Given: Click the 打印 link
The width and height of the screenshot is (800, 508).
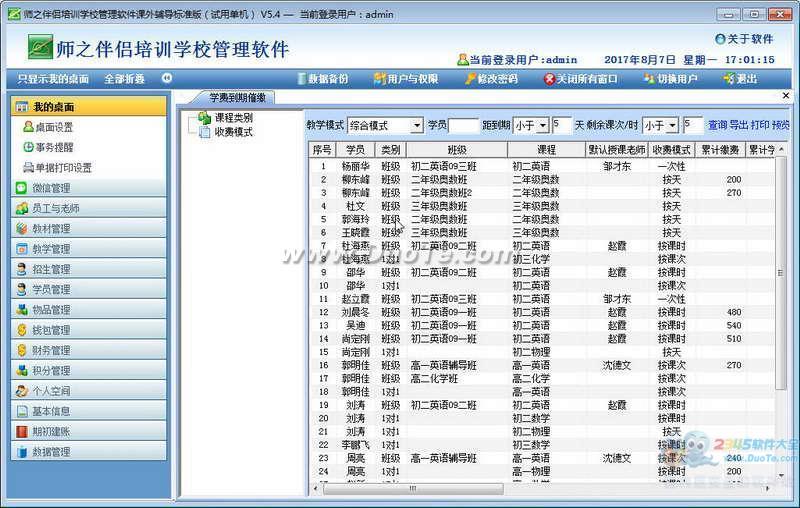Looking at the screenshot, I should tap(760, 125).
